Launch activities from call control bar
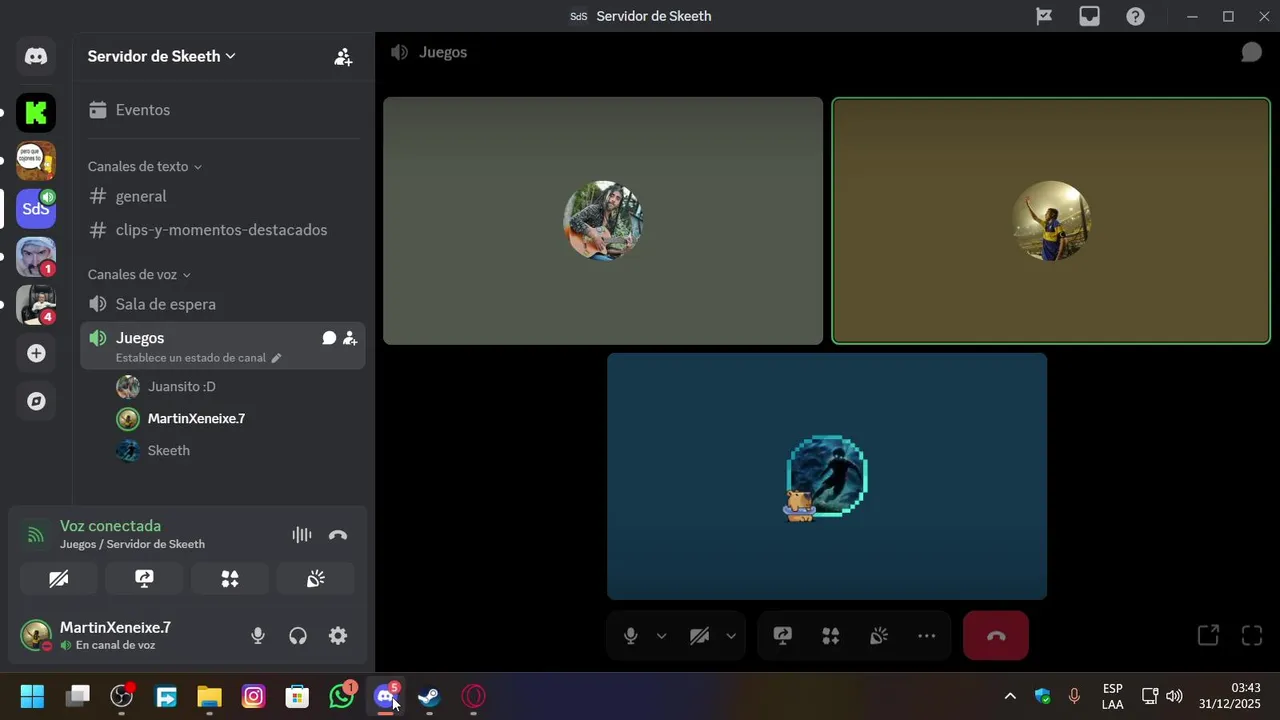The width and height of the screenshot is (1280, 720). 831,636
